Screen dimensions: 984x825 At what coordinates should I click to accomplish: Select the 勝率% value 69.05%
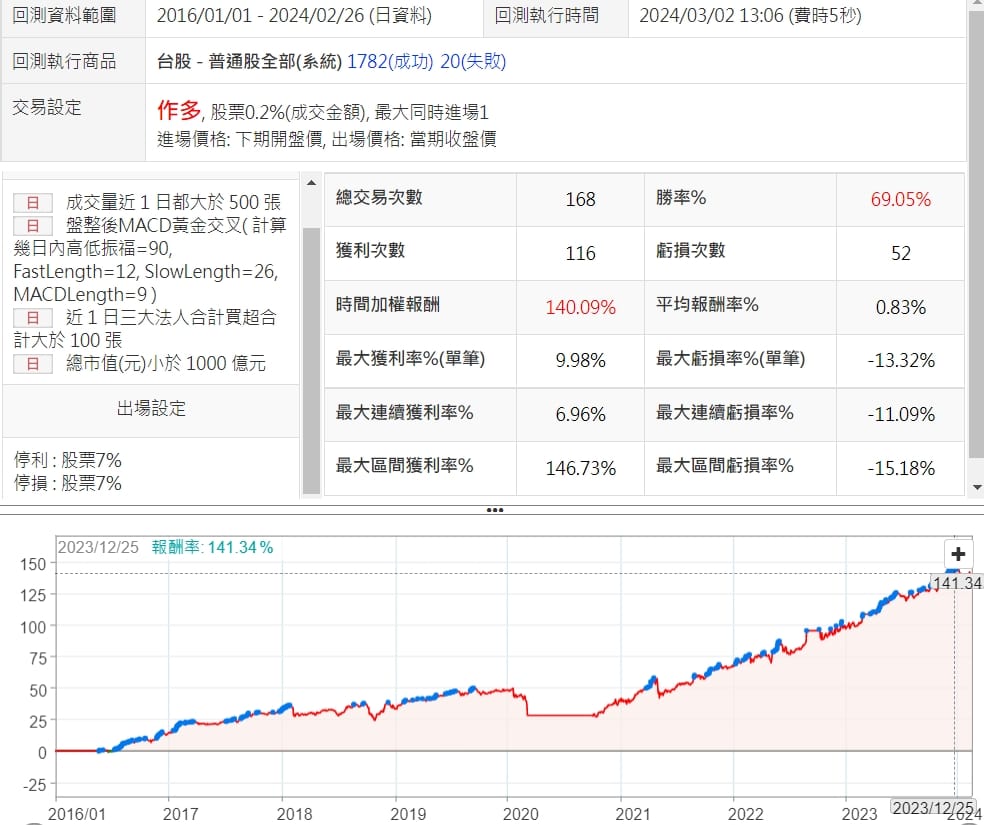coord(900,199)
